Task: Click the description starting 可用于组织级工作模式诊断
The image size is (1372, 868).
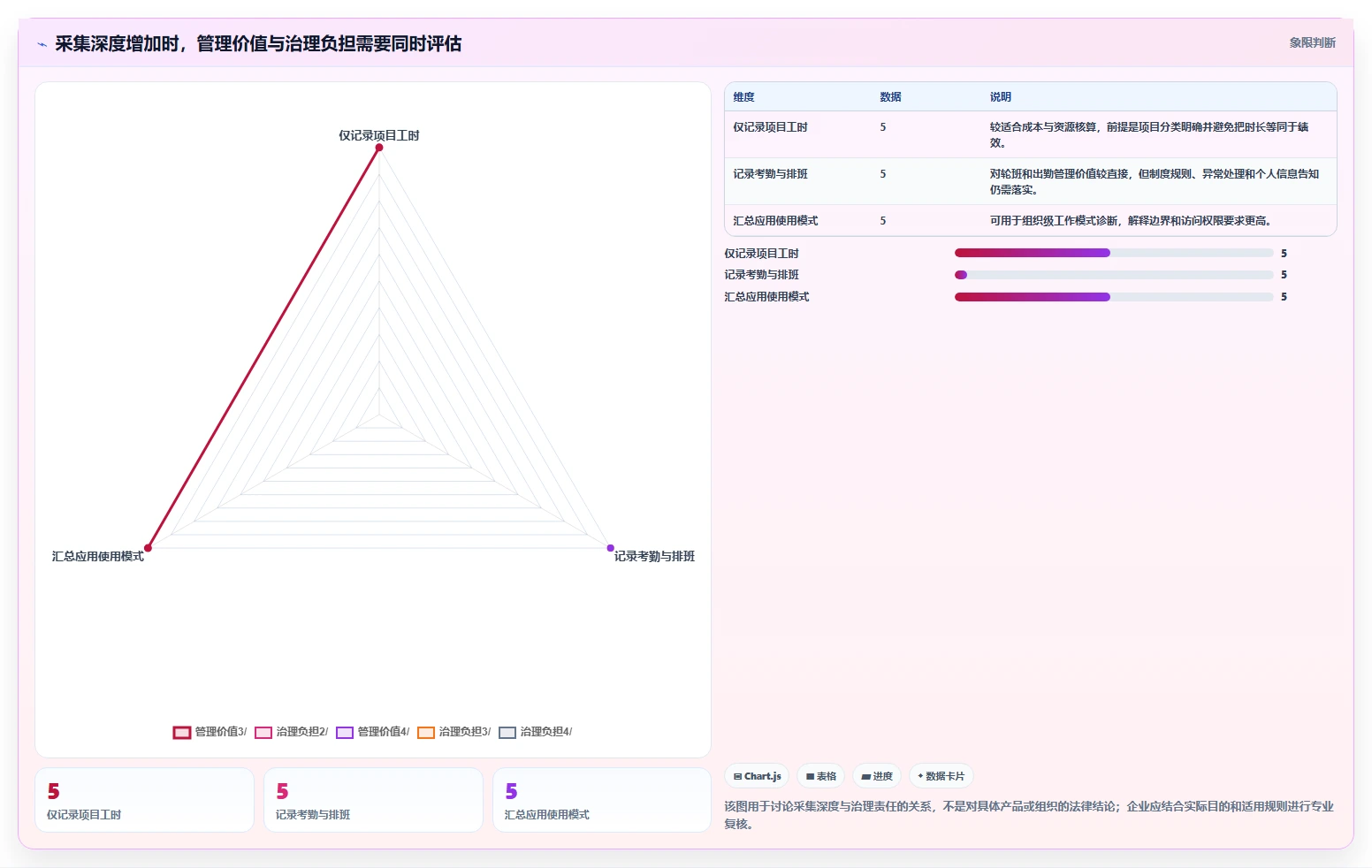Action: click(x=1131, y=221)
